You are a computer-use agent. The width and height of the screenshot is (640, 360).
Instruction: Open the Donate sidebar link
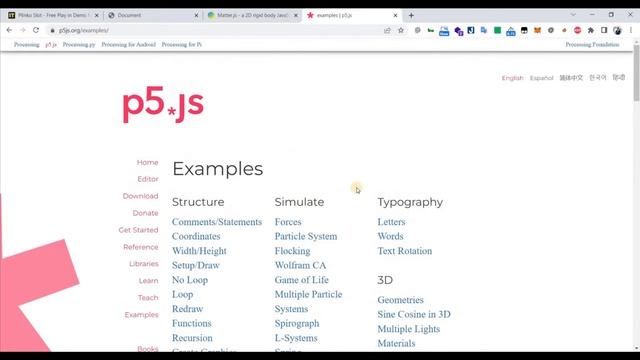pyautogui.click(x=145, y=213)
